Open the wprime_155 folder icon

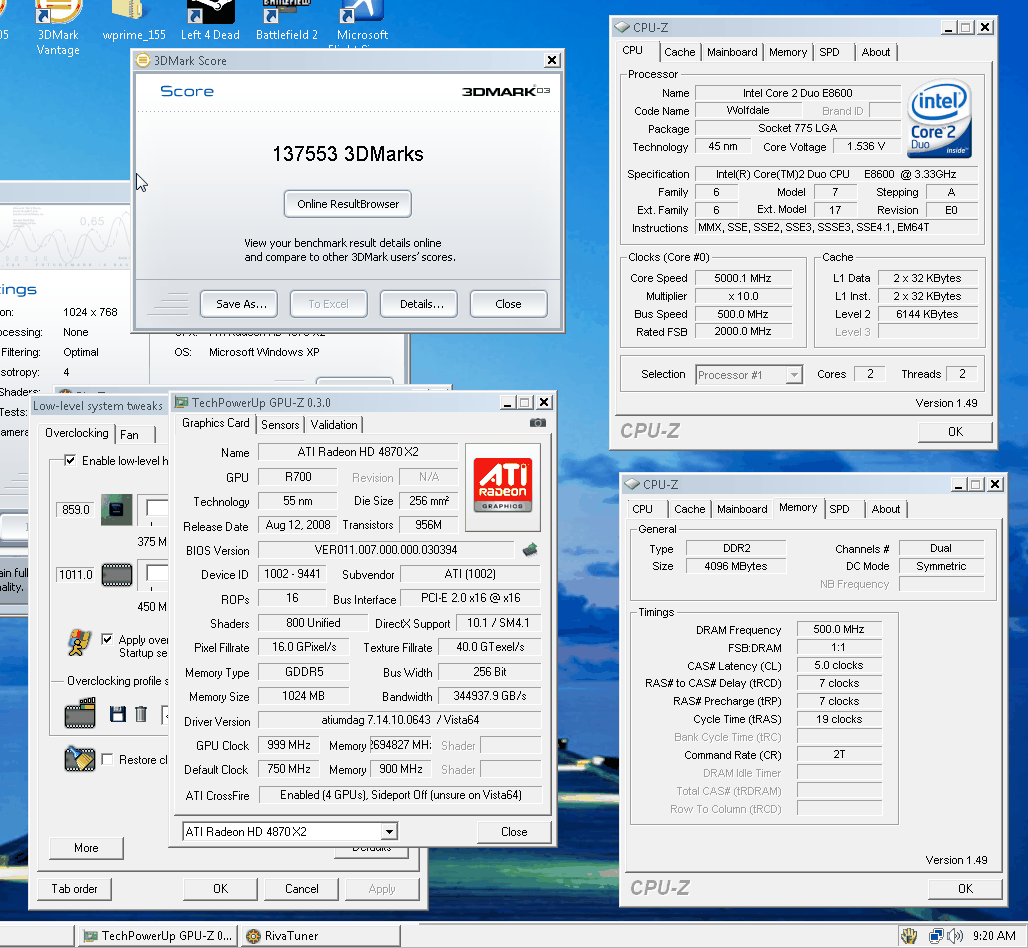coord(134,22)
